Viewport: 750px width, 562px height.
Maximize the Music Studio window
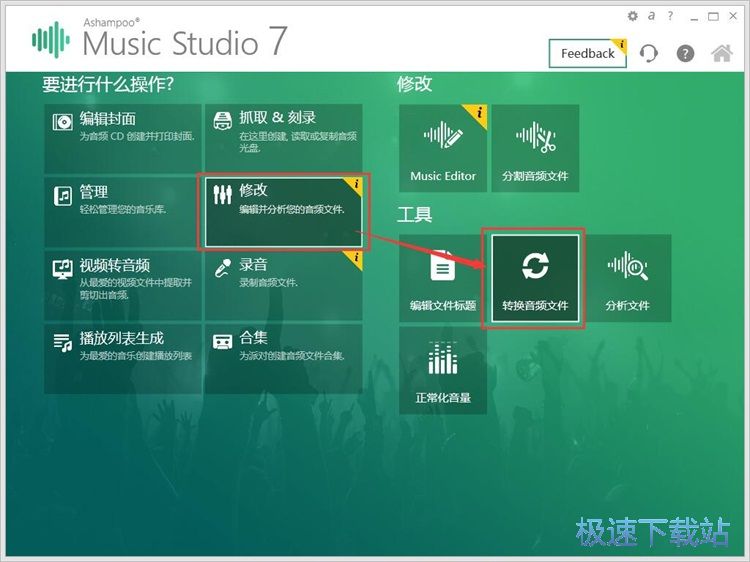713,16
